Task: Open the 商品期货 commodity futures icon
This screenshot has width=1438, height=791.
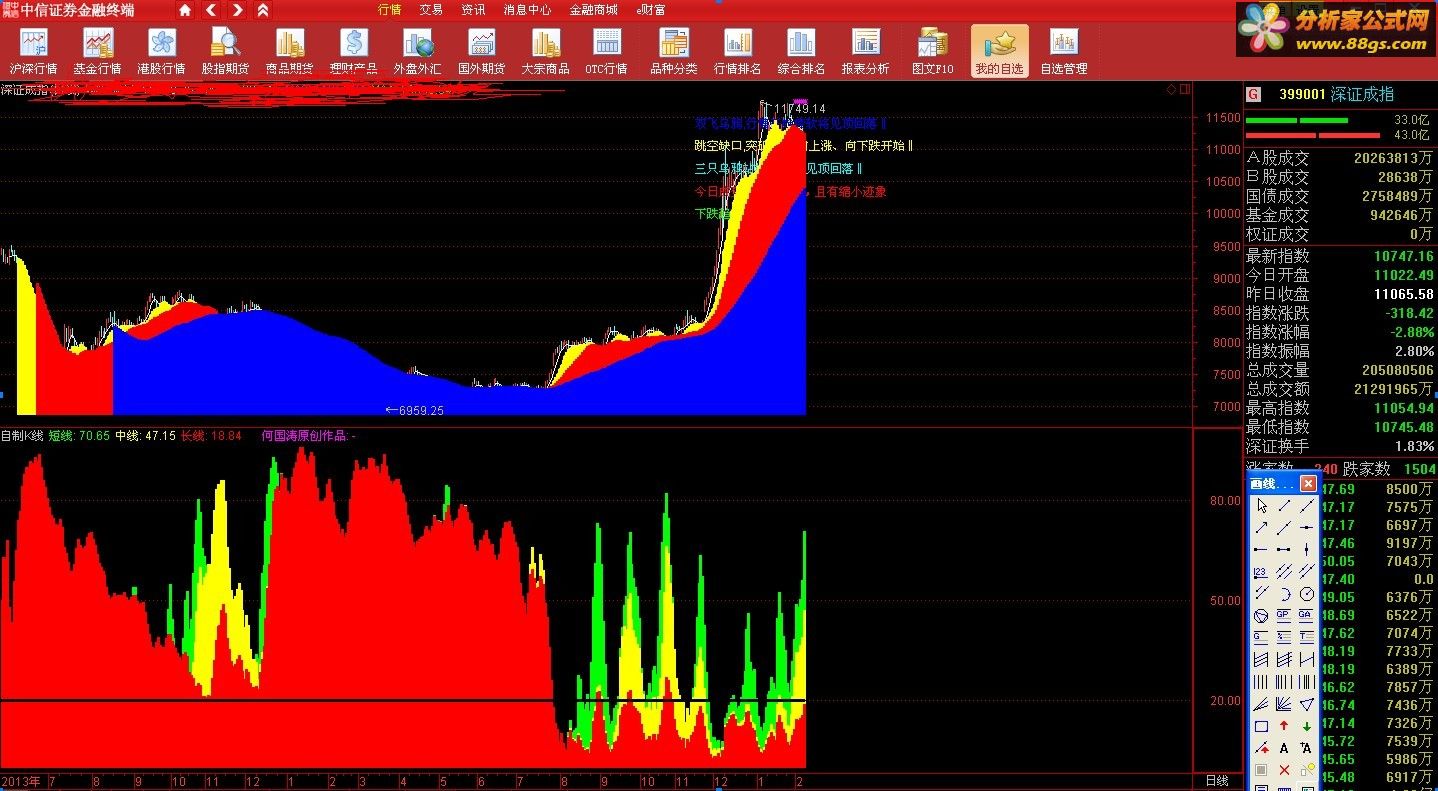Action: point(289,51)
